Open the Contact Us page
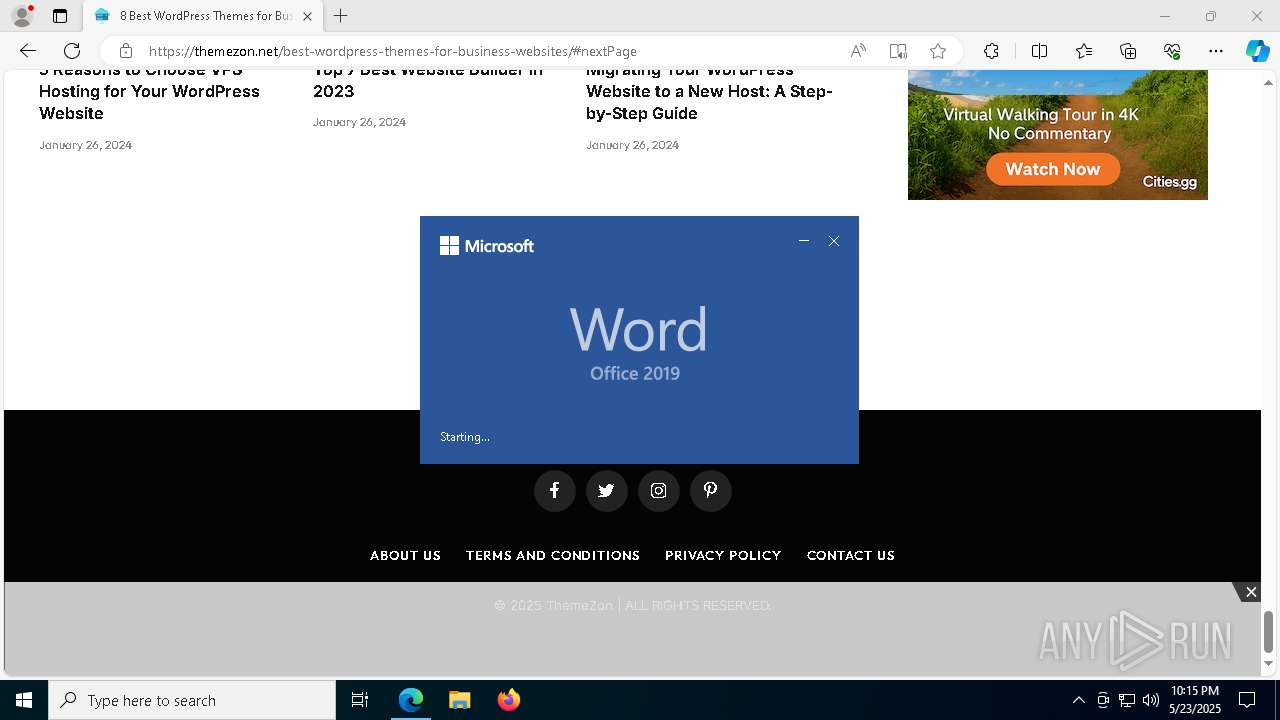The width and height of the screenshot is (1280, 720). (850, 555)
